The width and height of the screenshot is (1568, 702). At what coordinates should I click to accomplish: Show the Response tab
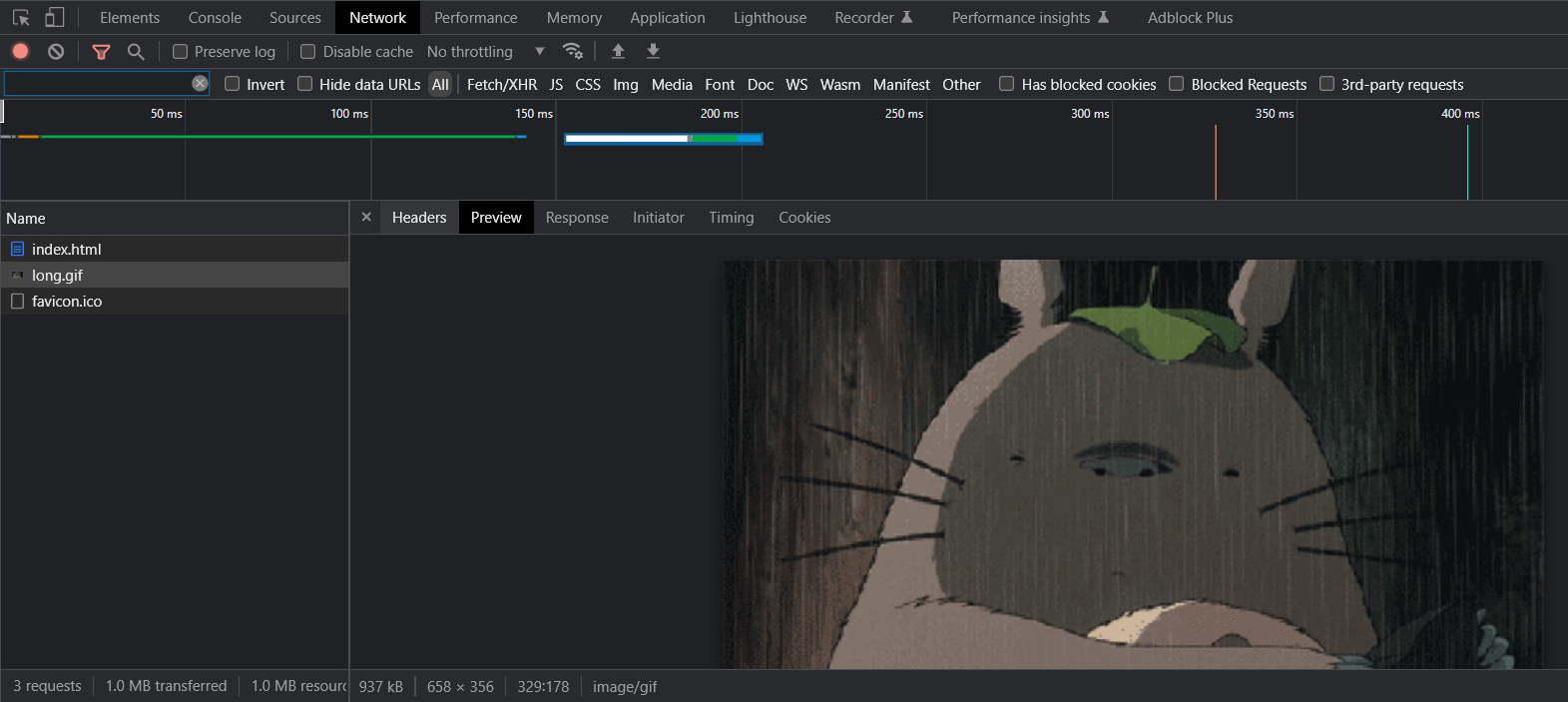(x=577, y=217)
